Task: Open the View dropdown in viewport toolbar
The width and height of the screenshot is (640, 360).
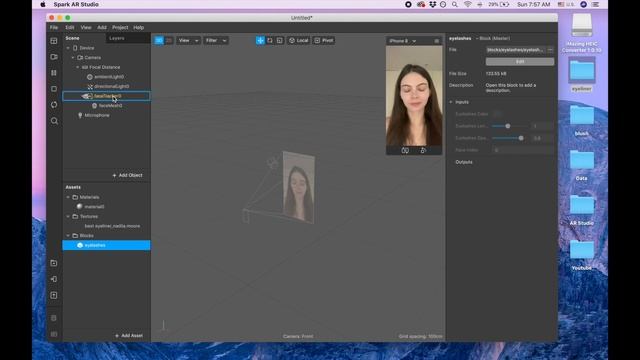Action: pos(189,40)
